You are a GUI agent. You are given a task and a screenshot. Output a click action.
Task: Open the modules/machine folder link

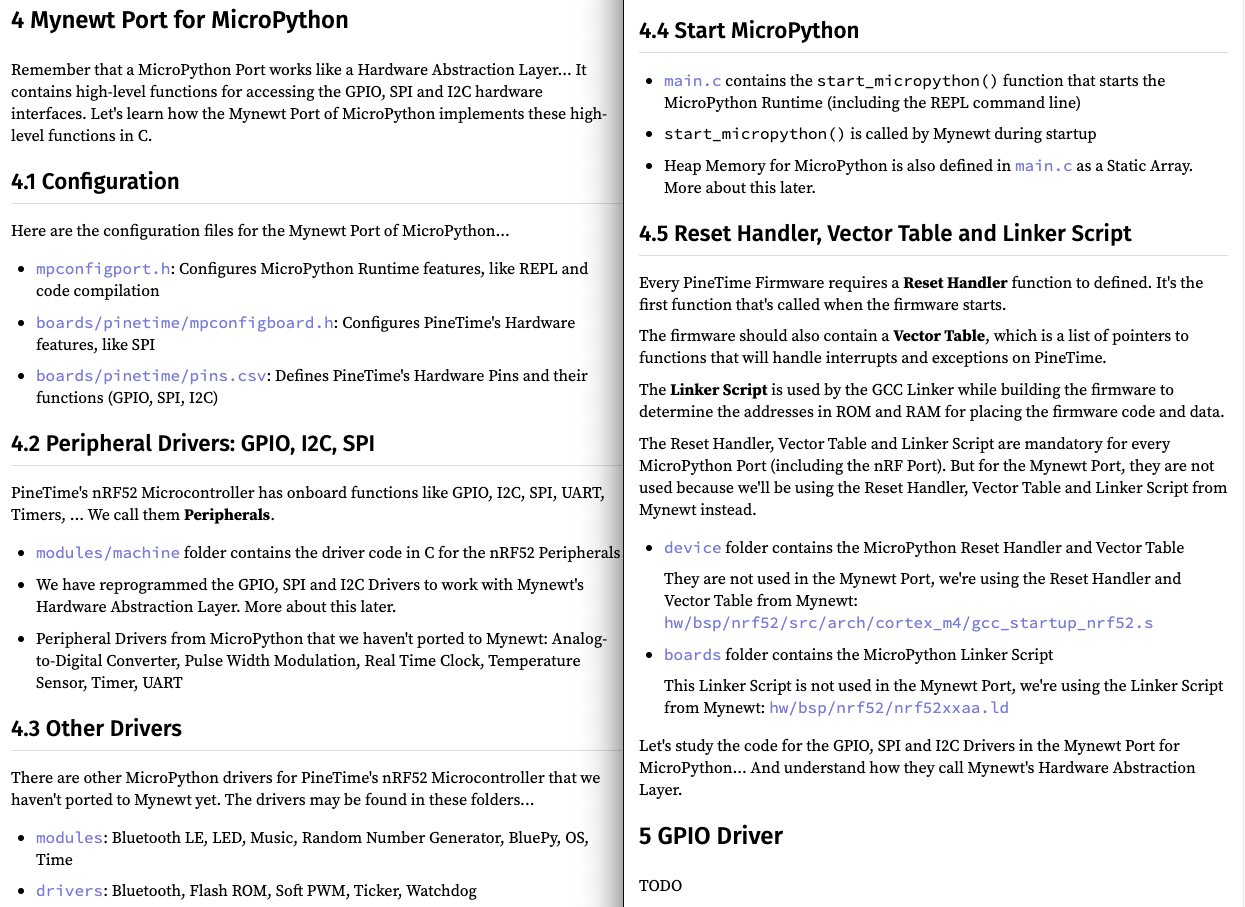click(108, 553)
